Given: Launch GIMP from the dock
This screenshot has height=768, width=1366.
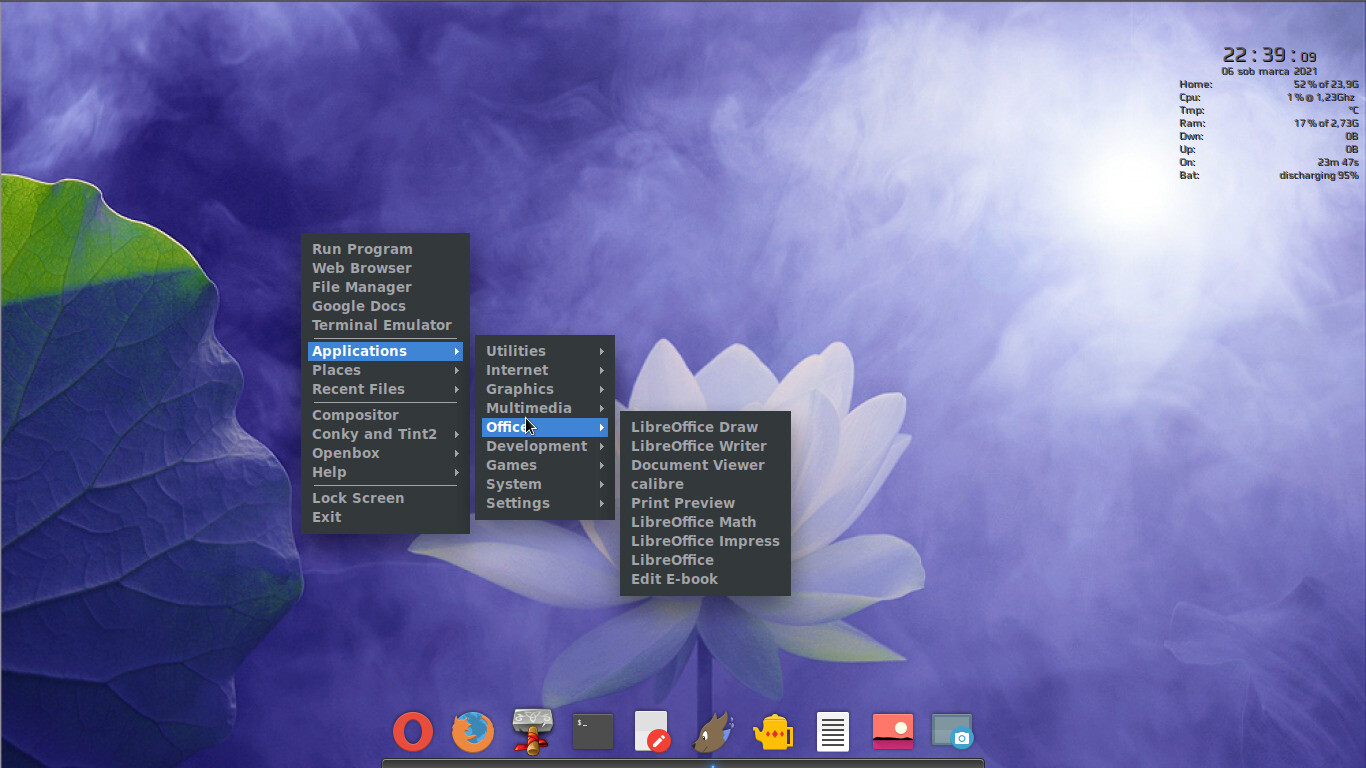Looking at the screenshot, I should tap(713, 732).
